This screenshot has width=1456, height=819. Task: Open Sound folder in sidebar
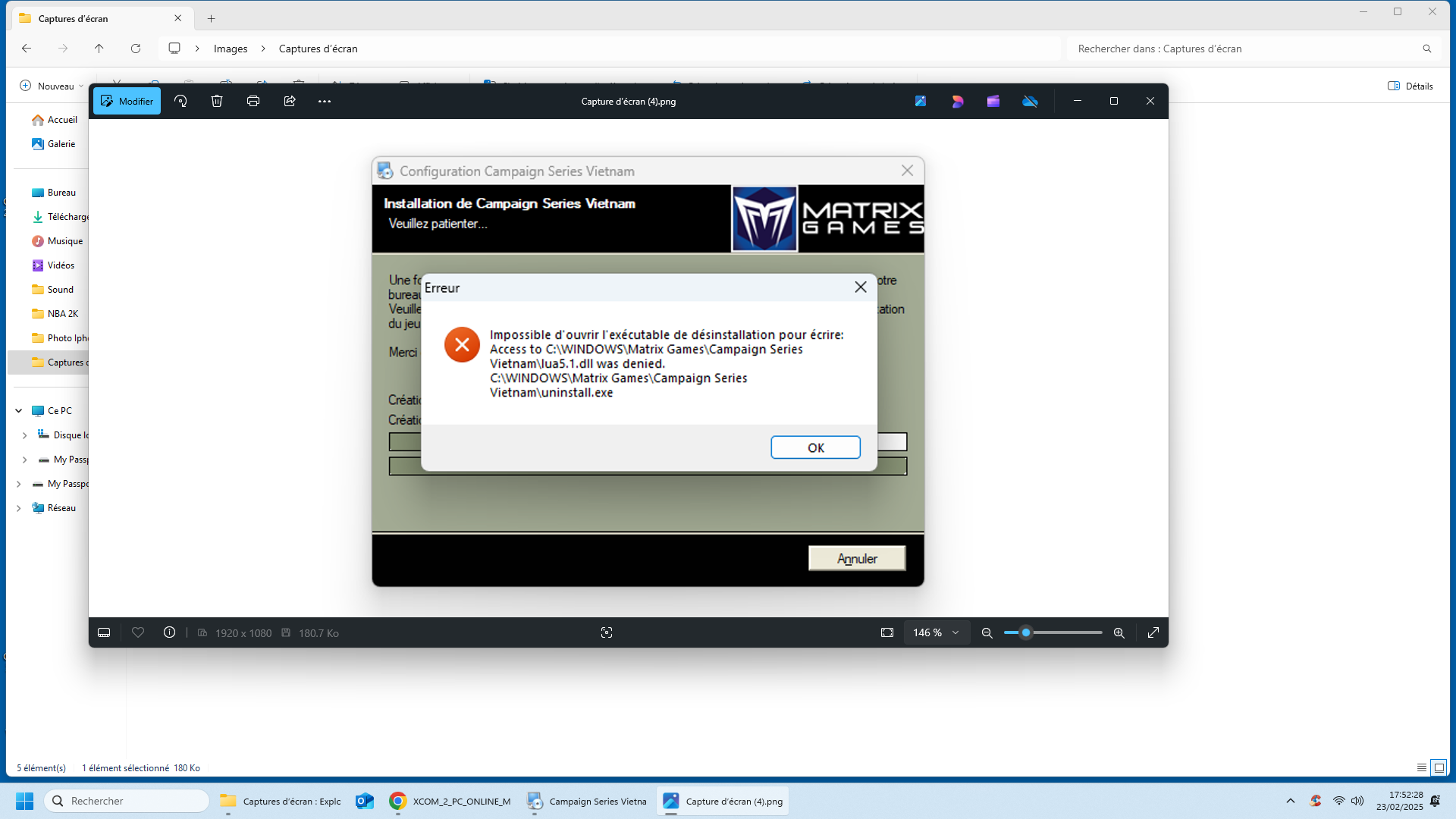pyautogui.click(x=52, y=290)
